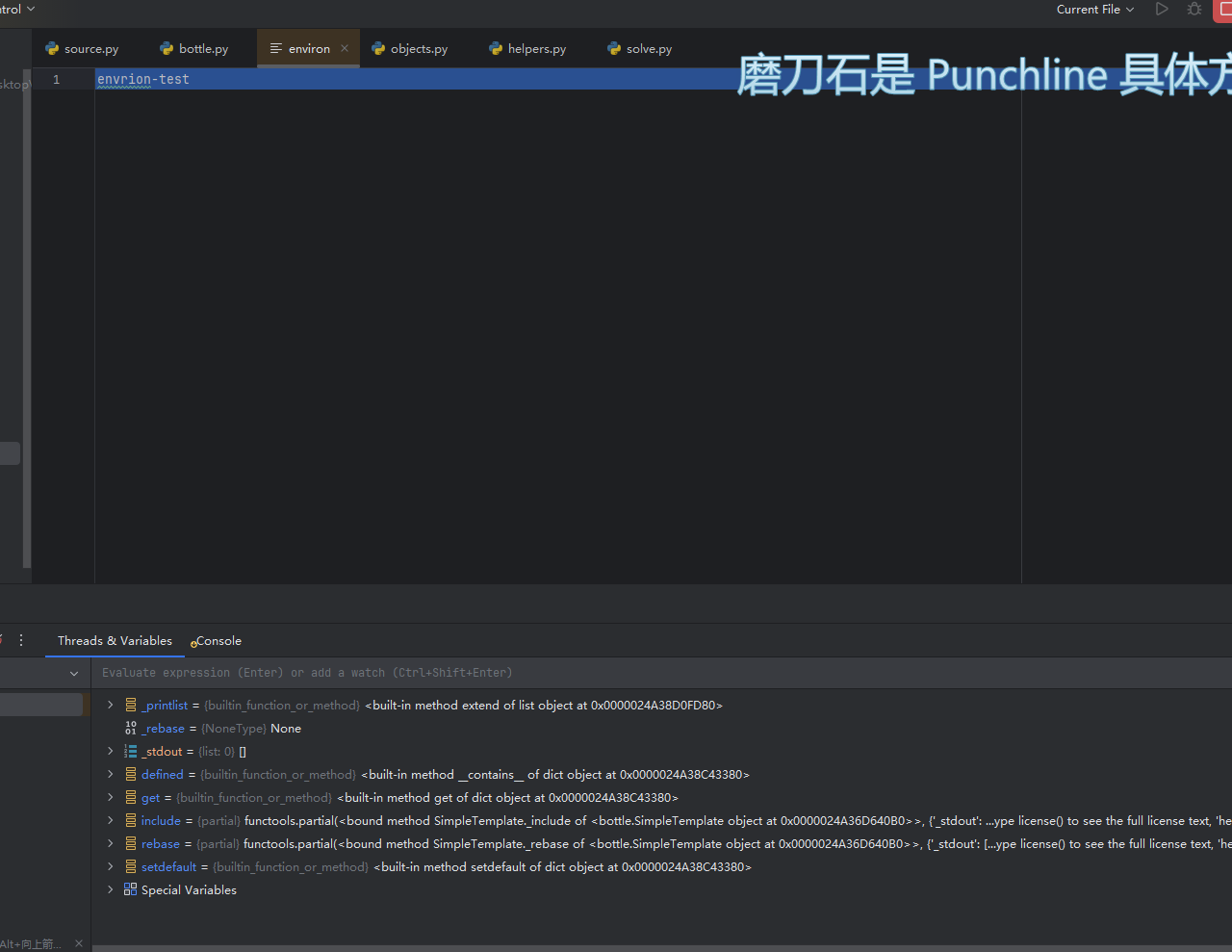Click the Special Variables grid icon
Viewport: 1232px width, 952px height.
pos(131,889)
